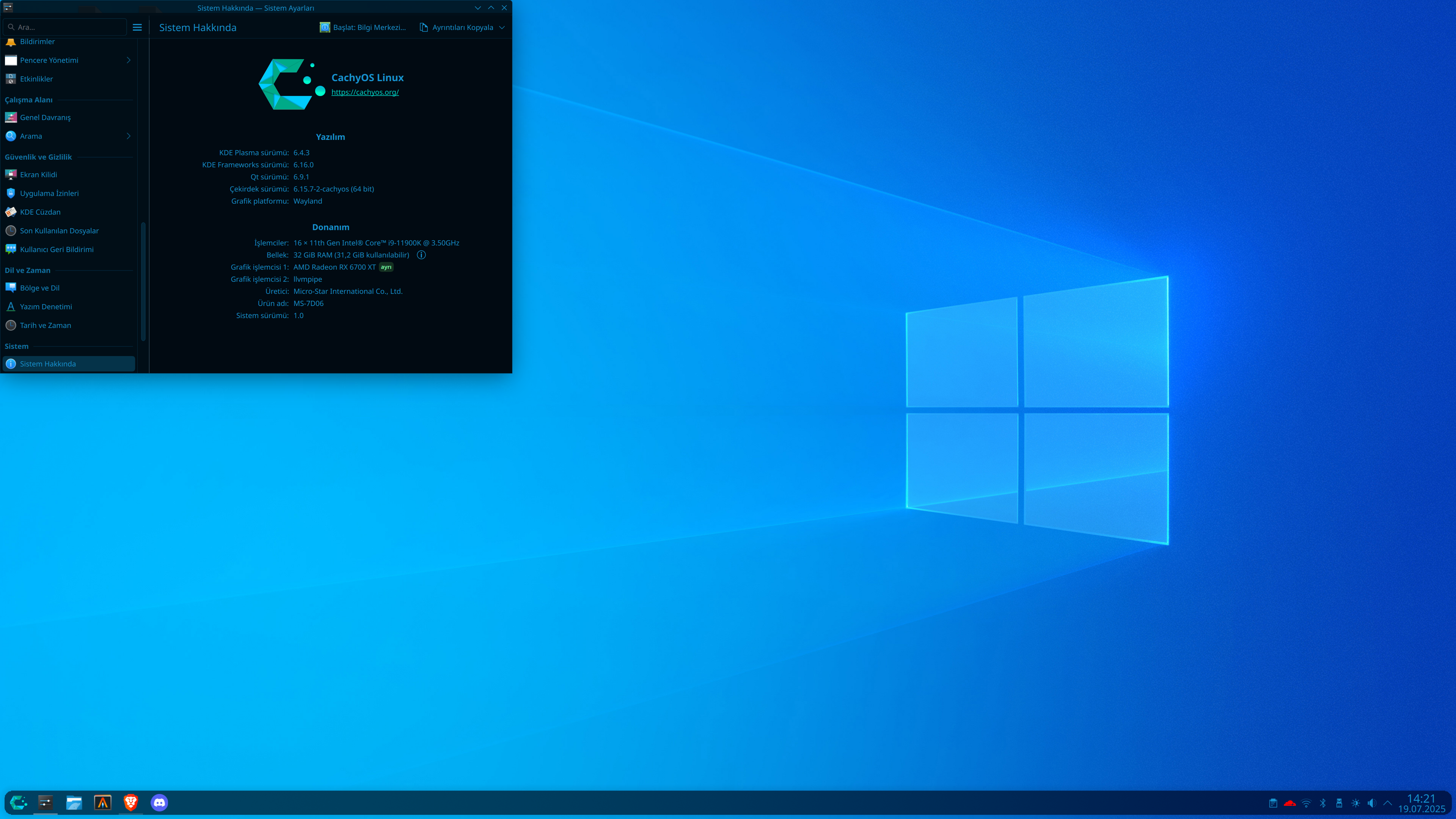Open Arama settings in the sidebar
Viewport: 1456px width, 819px height.
click(x=69, y=136)
